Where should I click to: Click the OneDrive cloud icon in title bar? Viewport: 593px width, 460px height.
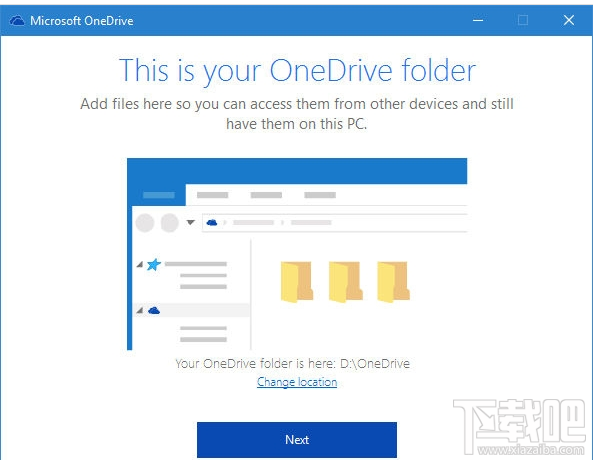click(17, 20)
